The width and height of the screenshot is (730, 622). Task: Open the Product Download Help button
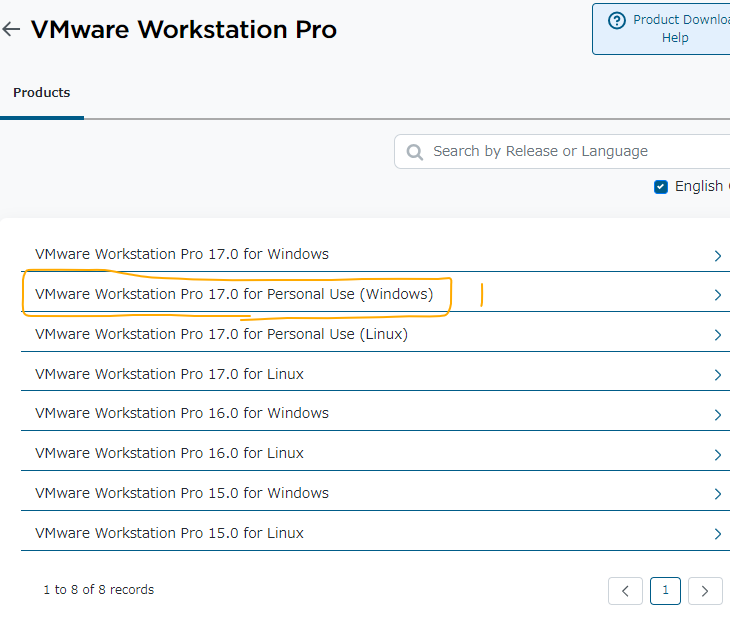click(x=661, y=29)
